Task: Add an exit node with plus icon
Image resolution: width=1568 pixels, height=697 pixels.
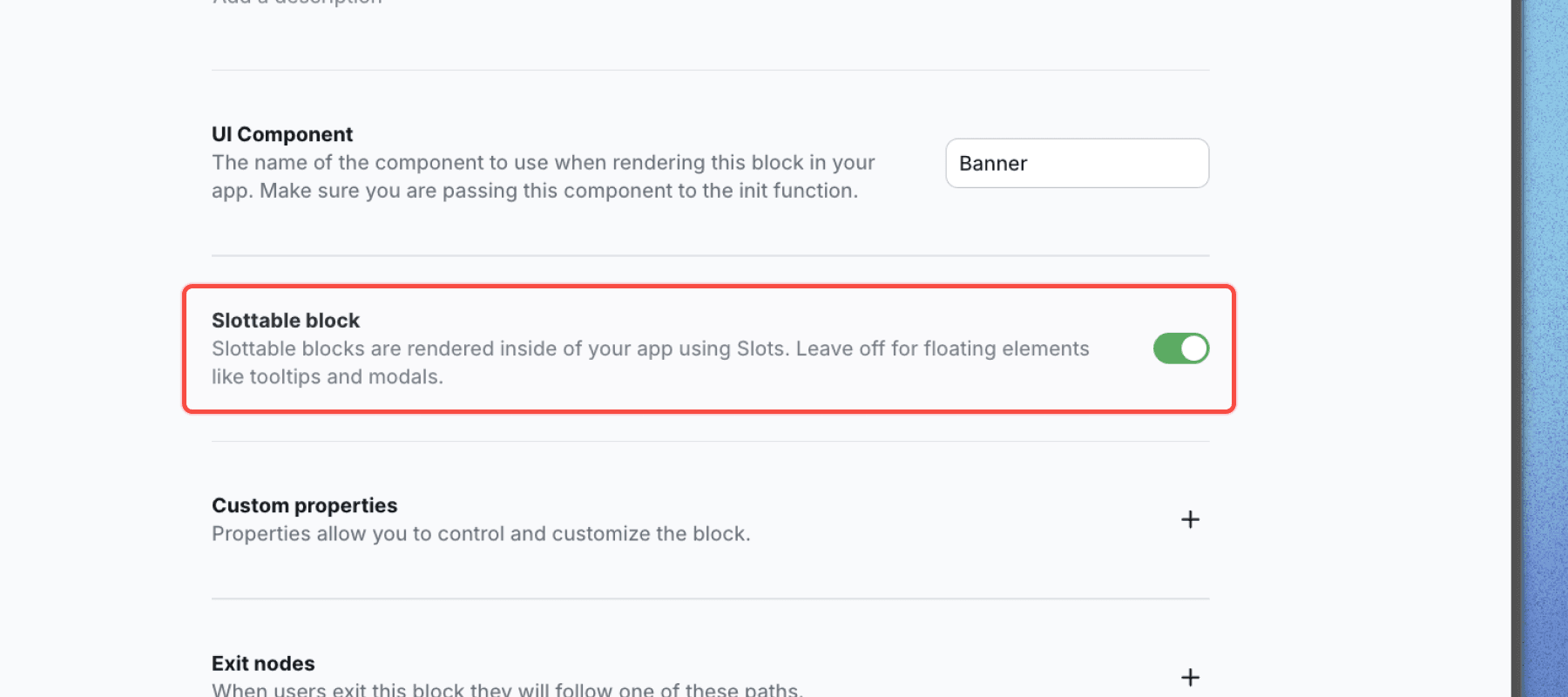Action: [1190, 677]
